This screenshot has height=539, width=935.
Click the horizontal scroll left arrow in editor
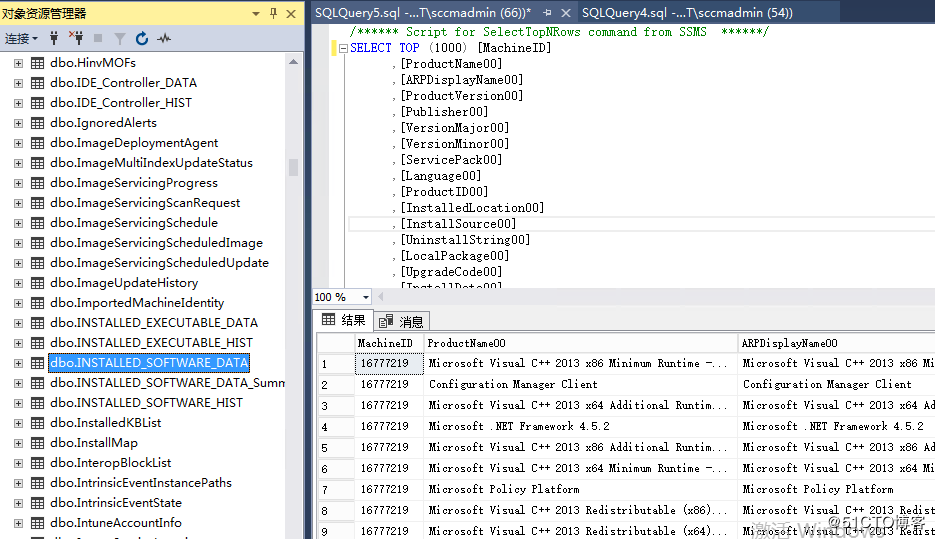[x=380, y=296]
